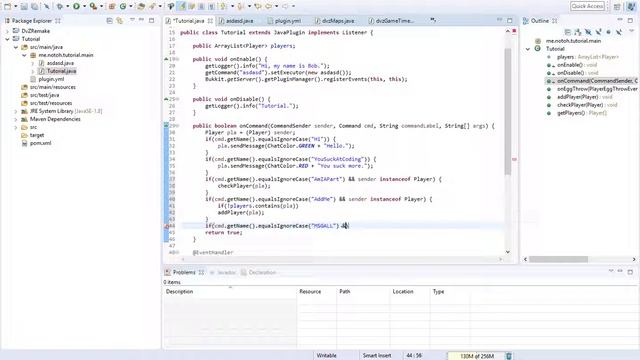Maximize the Package Explorer view

coord(152,20)
